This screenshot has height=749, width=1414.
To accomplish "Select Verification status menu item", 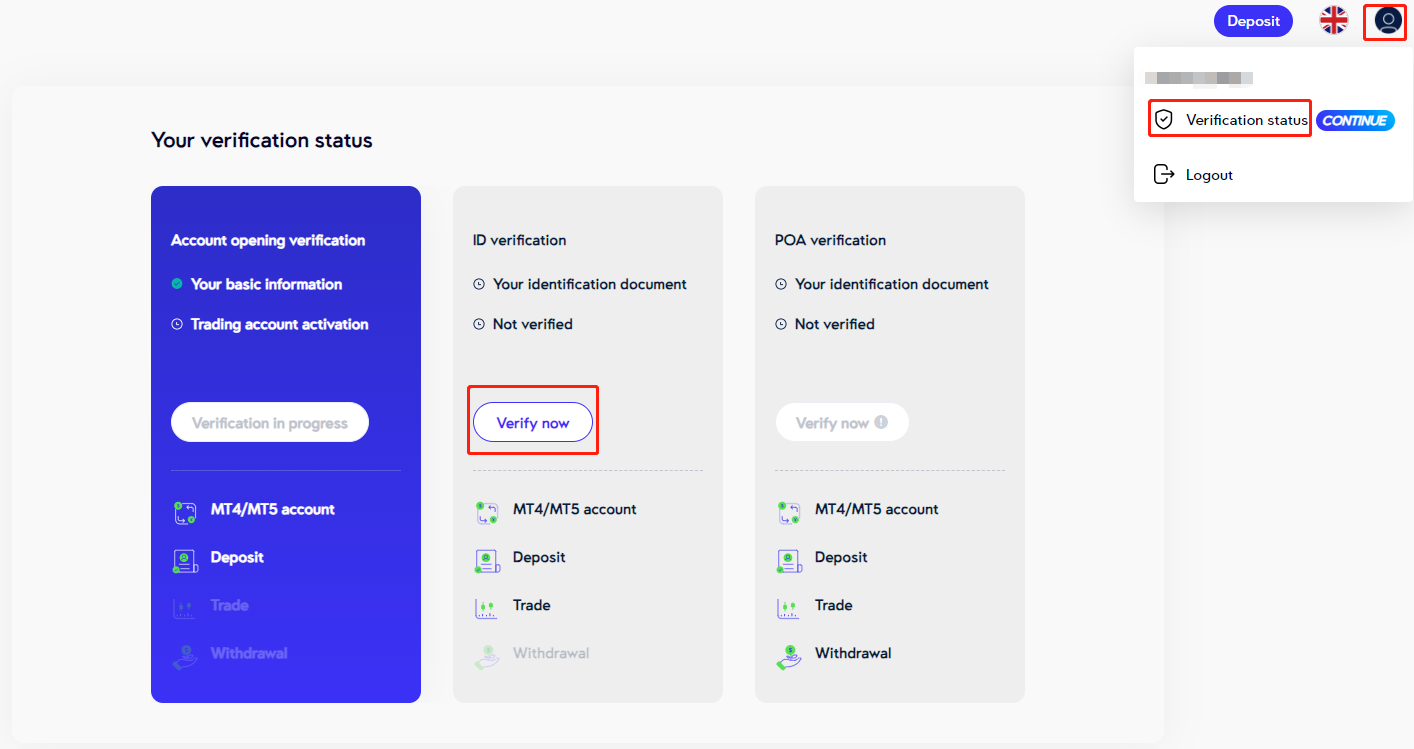I will [x=1246, y=120].
